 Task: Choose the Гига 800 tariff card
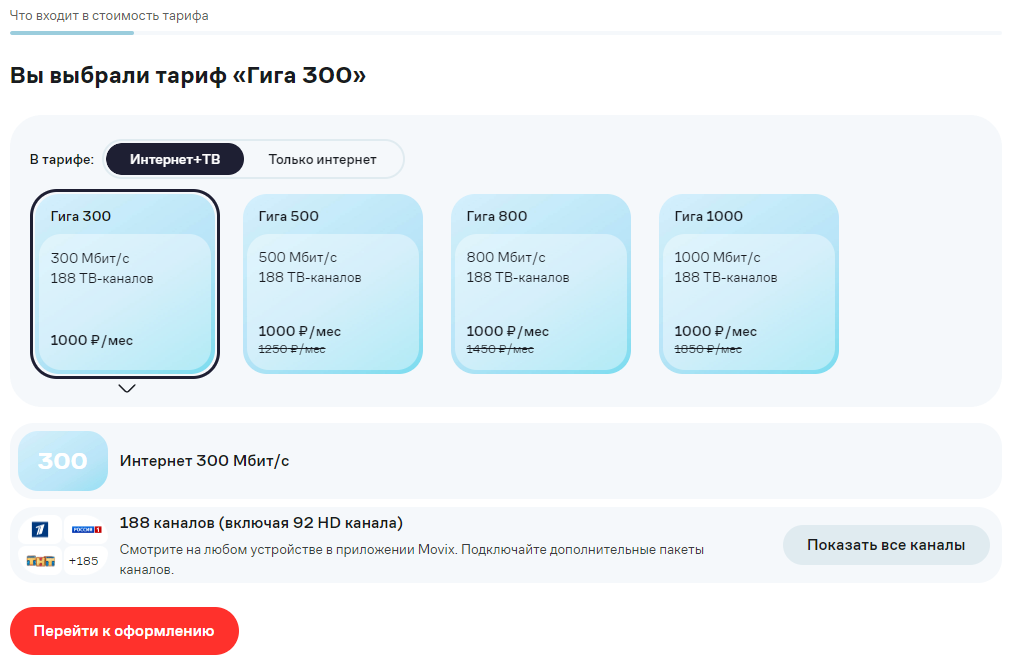coord(541,284)
